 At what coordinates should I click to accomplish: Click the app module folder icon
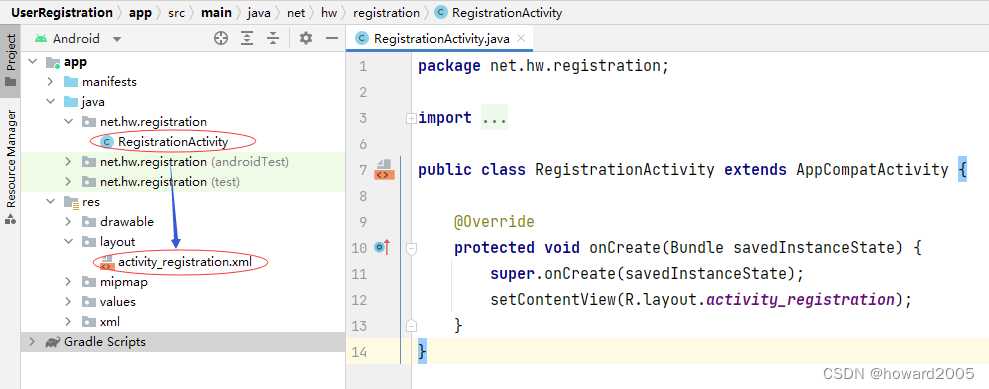click(52, 62)
